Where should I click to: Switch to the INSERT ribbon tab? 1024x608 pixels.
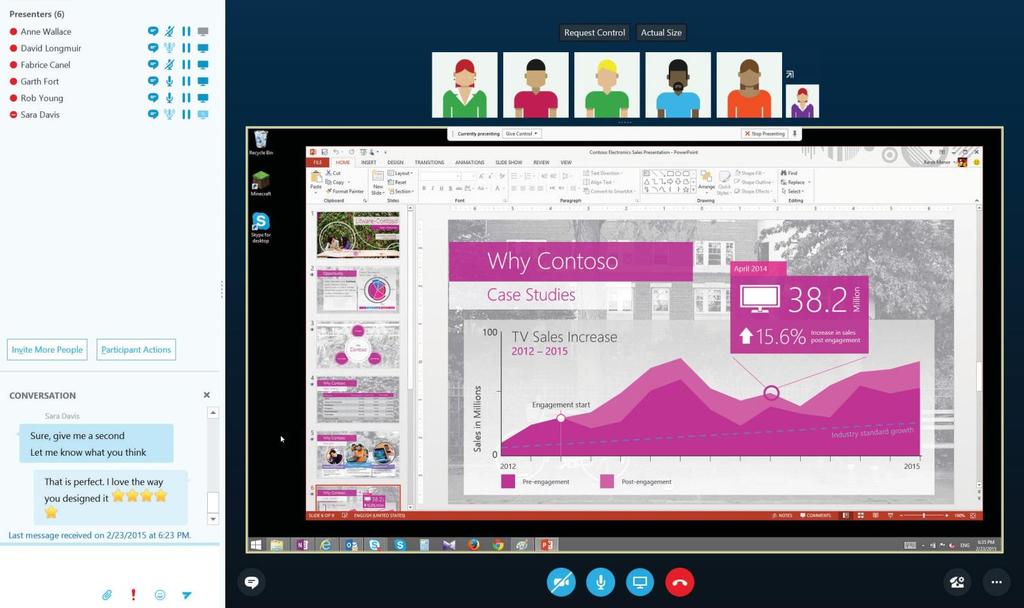point(368,162)
